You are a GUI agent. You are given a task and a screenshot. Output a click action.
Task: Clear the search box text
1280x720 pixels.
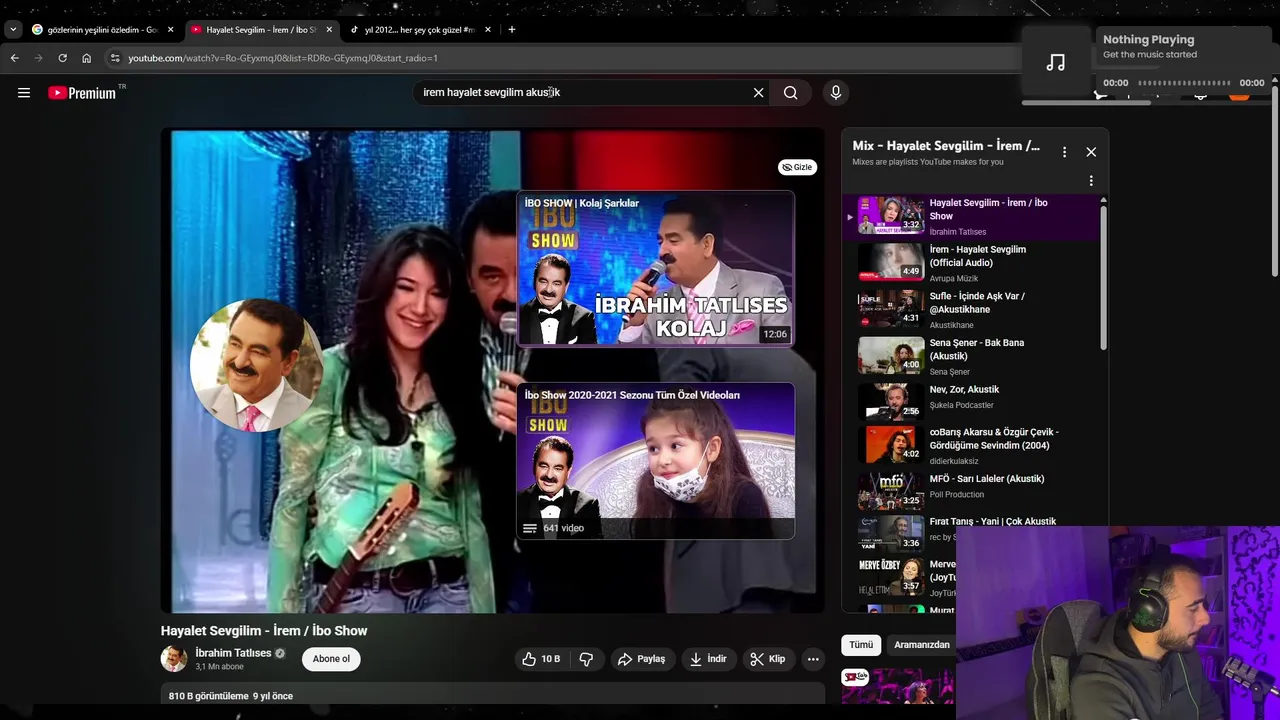pyautogui.click(x=758, y=93)
